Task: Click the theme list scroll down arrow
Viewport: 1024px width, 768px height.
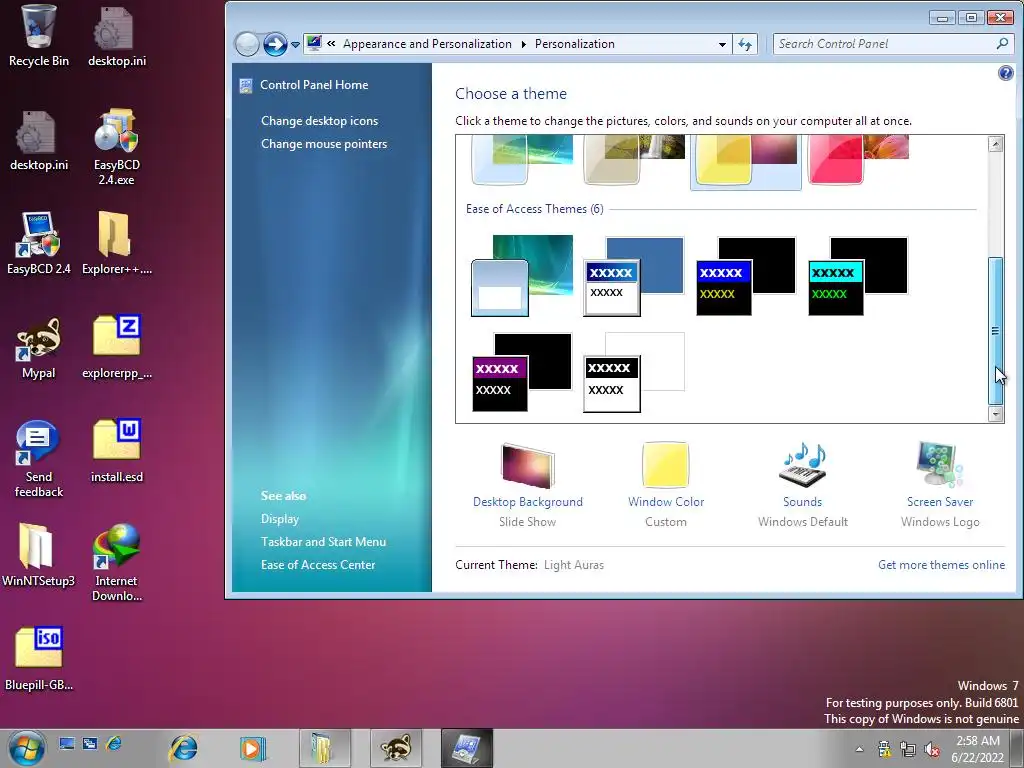Action: pos(996,413)
